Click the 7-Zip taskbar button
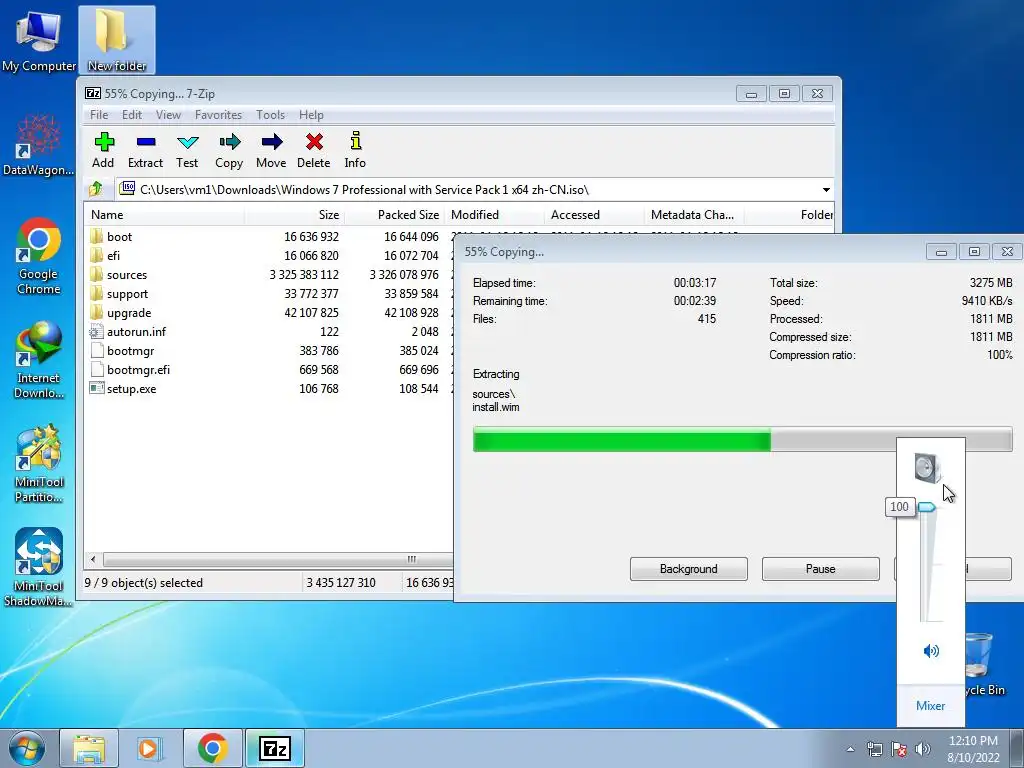The image size is (1024, 768). [x=274, y=748]
